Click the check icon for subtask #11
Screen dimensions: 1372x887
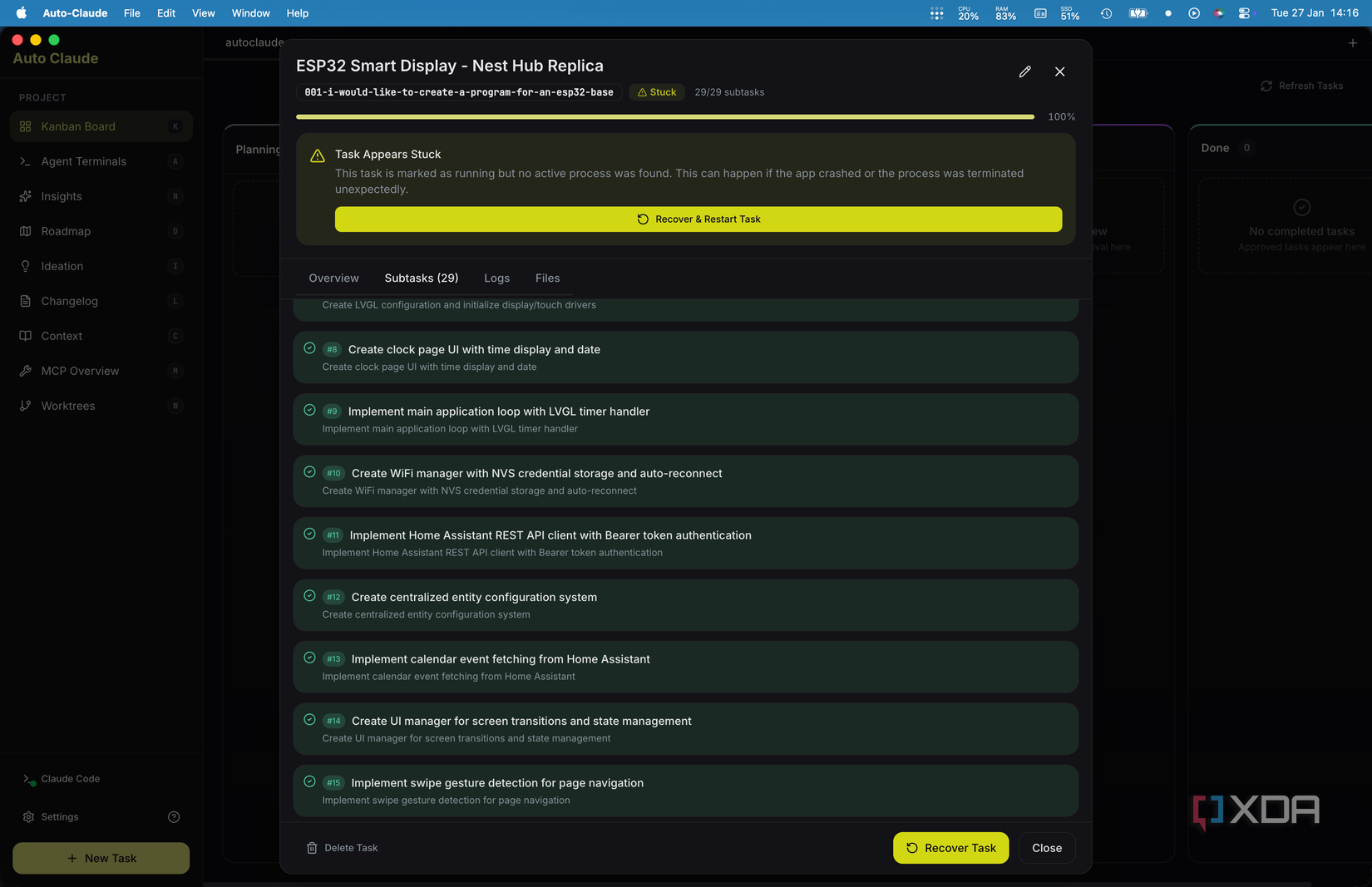309,534
